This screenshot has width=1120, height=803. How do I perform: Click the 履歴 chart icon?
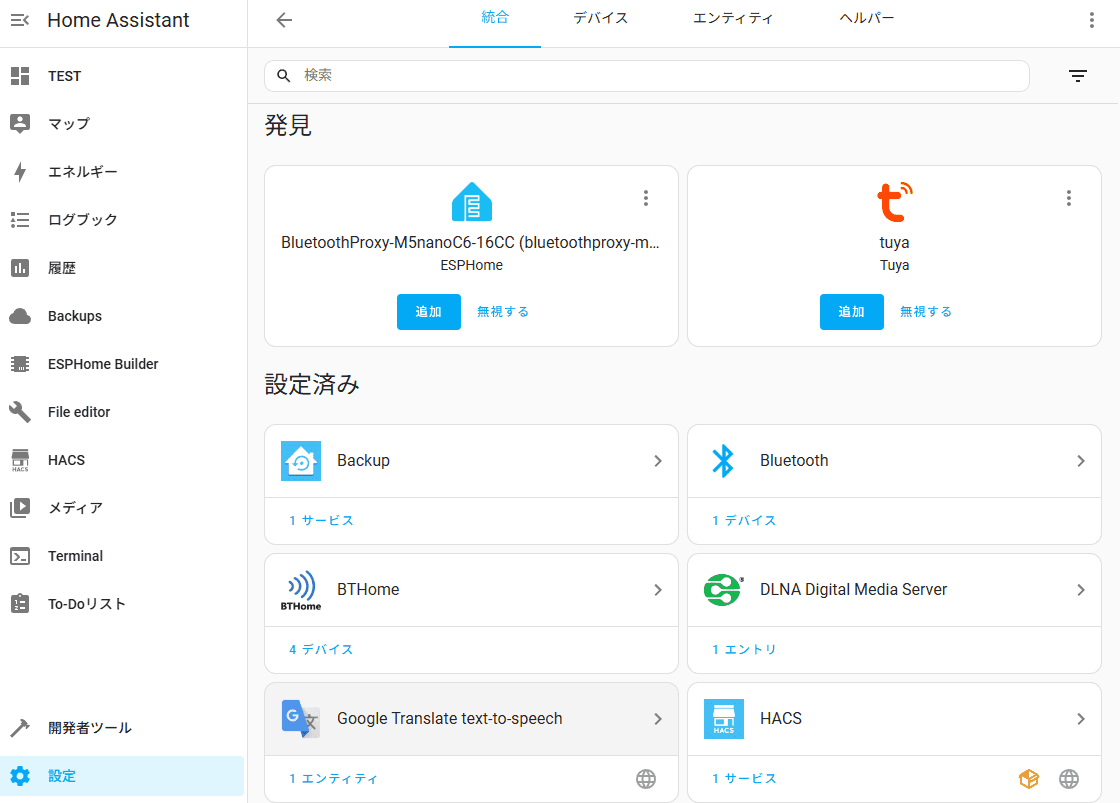click(20, 268)
